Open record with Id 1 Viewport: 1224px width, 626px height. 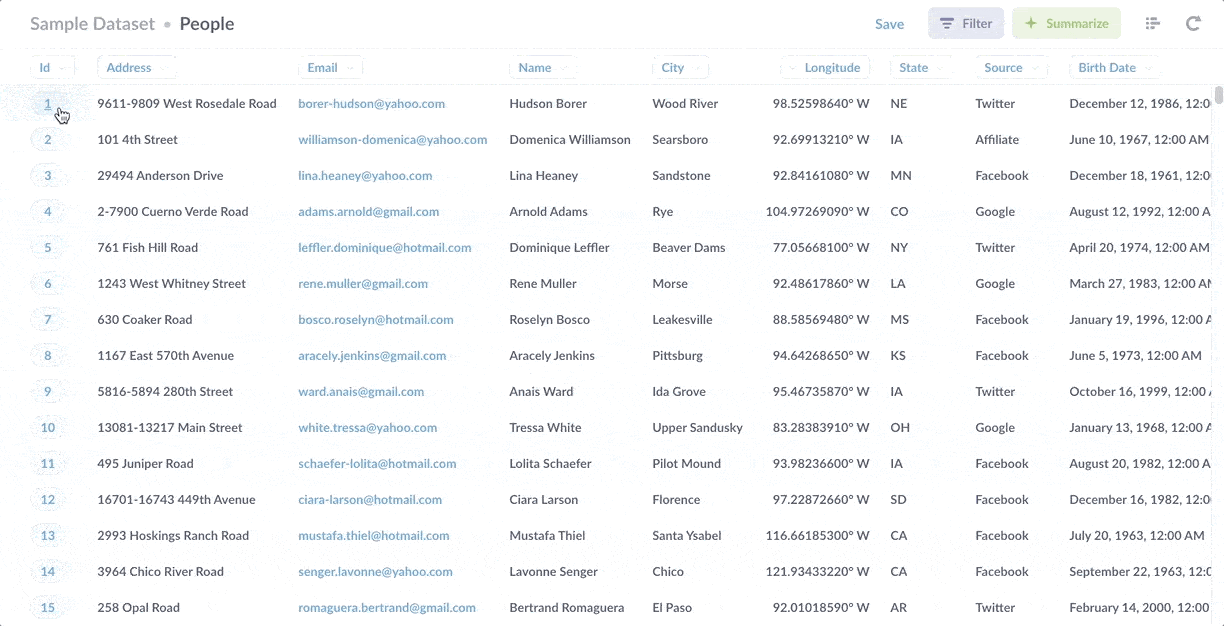[47, 104]
